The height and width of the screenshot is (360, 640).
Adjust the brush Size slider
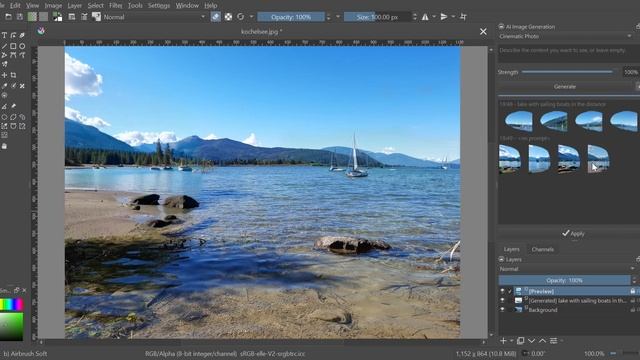point(377,17)
